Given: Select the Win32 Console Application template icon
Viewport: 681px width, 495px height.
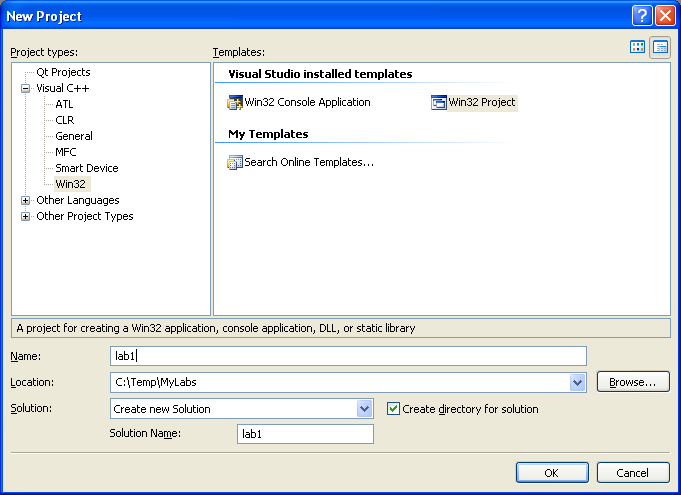Looking at the screenshot, I should (235, 103).
